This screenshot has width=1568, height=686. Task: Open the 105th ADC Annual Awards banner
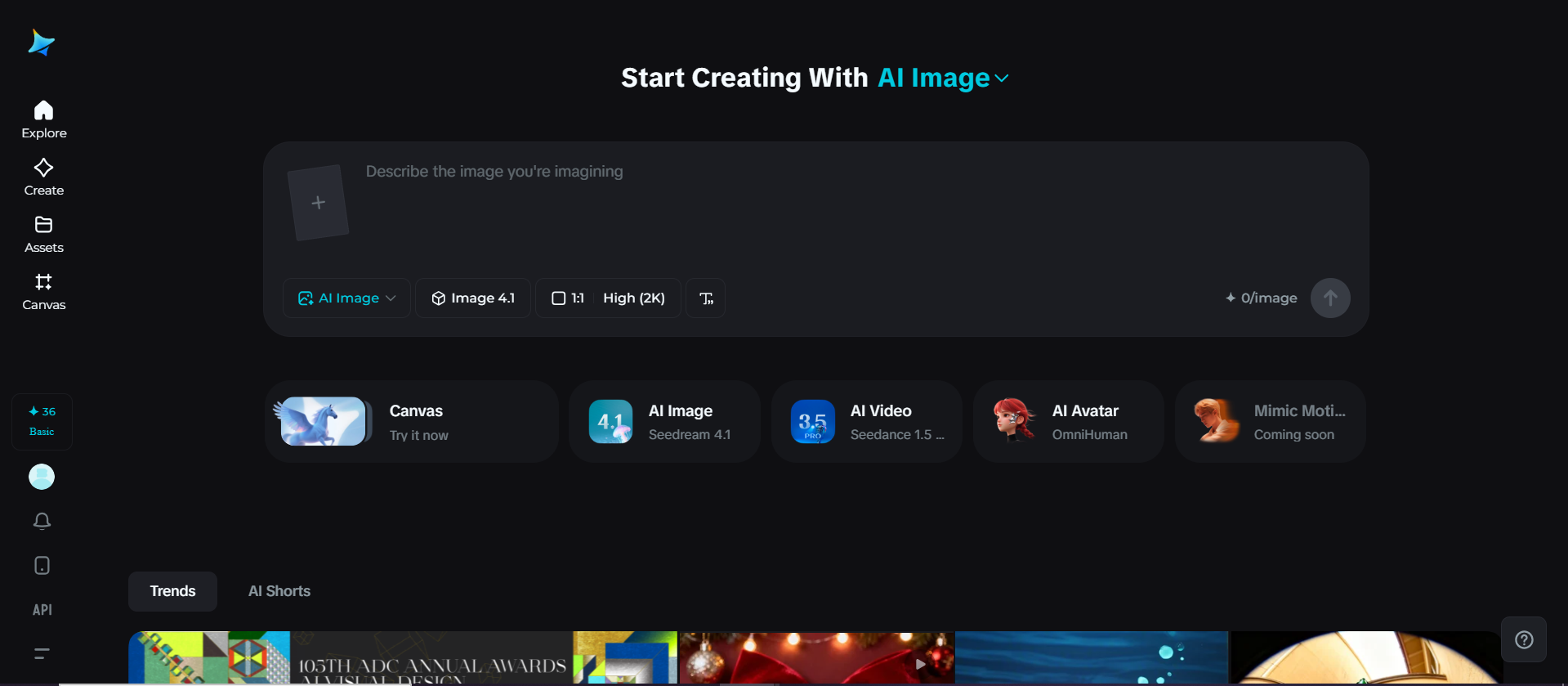(403, 657)
